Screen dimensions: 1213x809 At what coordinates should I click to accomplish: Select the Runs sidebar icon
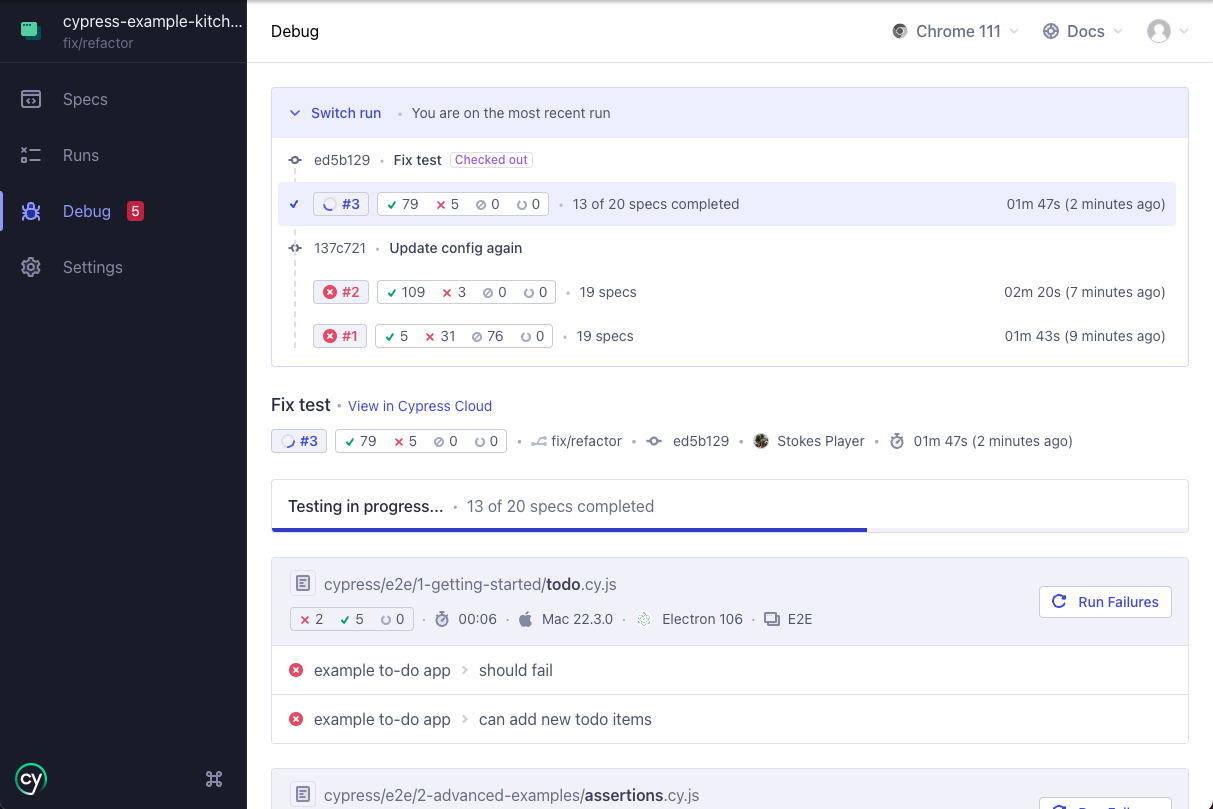81,155
